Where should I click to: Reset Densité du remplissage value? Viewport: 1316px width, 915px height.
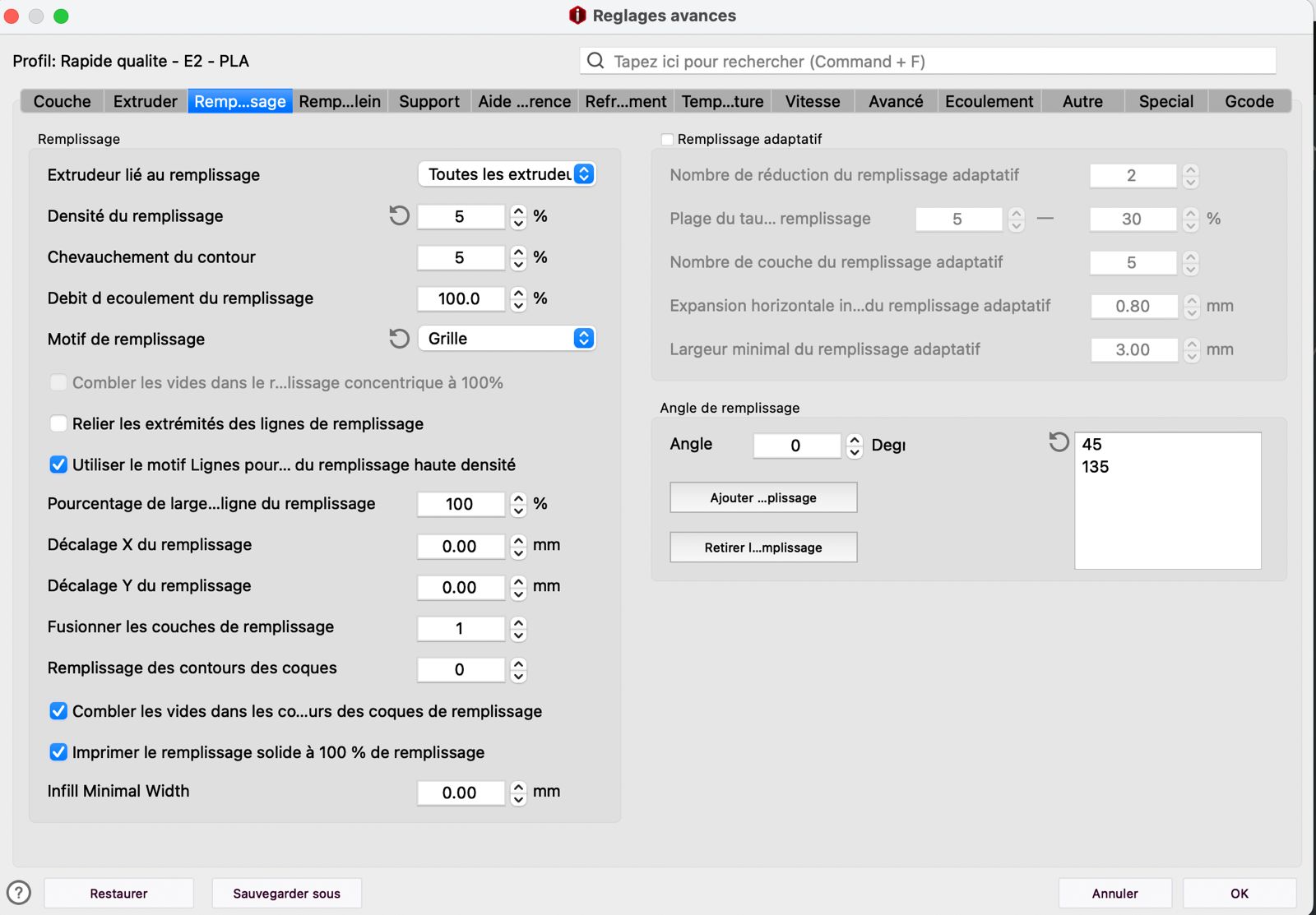pos(399,216)
